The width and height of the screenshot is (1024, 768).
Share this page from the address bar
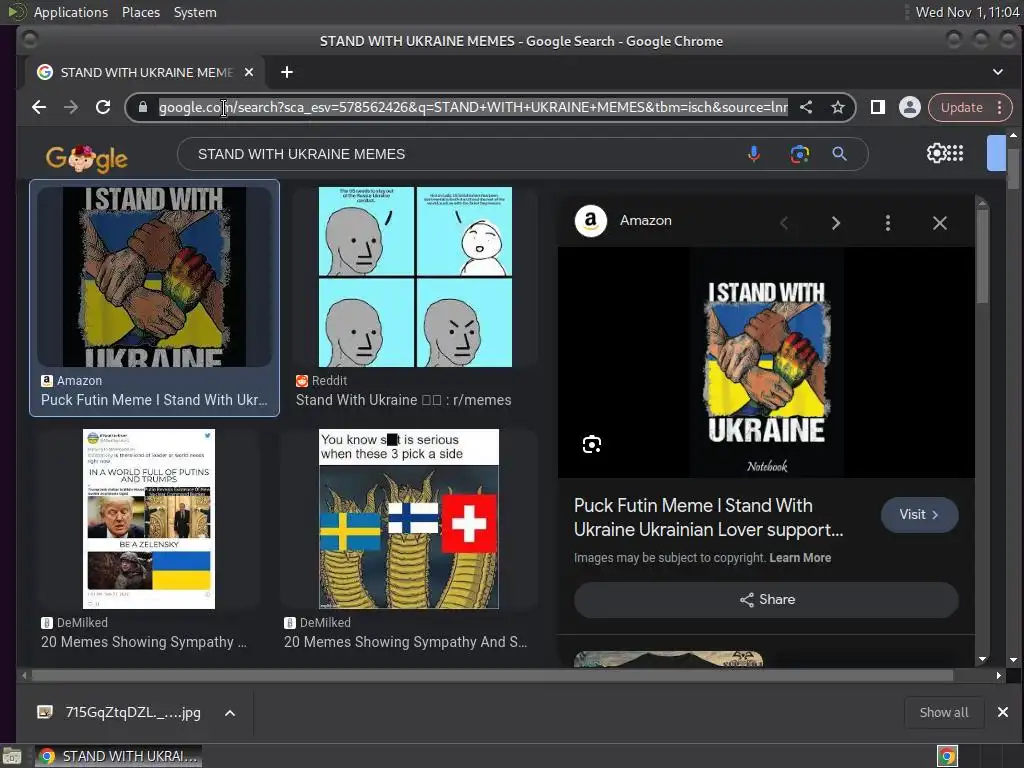[x=806, y=107]
